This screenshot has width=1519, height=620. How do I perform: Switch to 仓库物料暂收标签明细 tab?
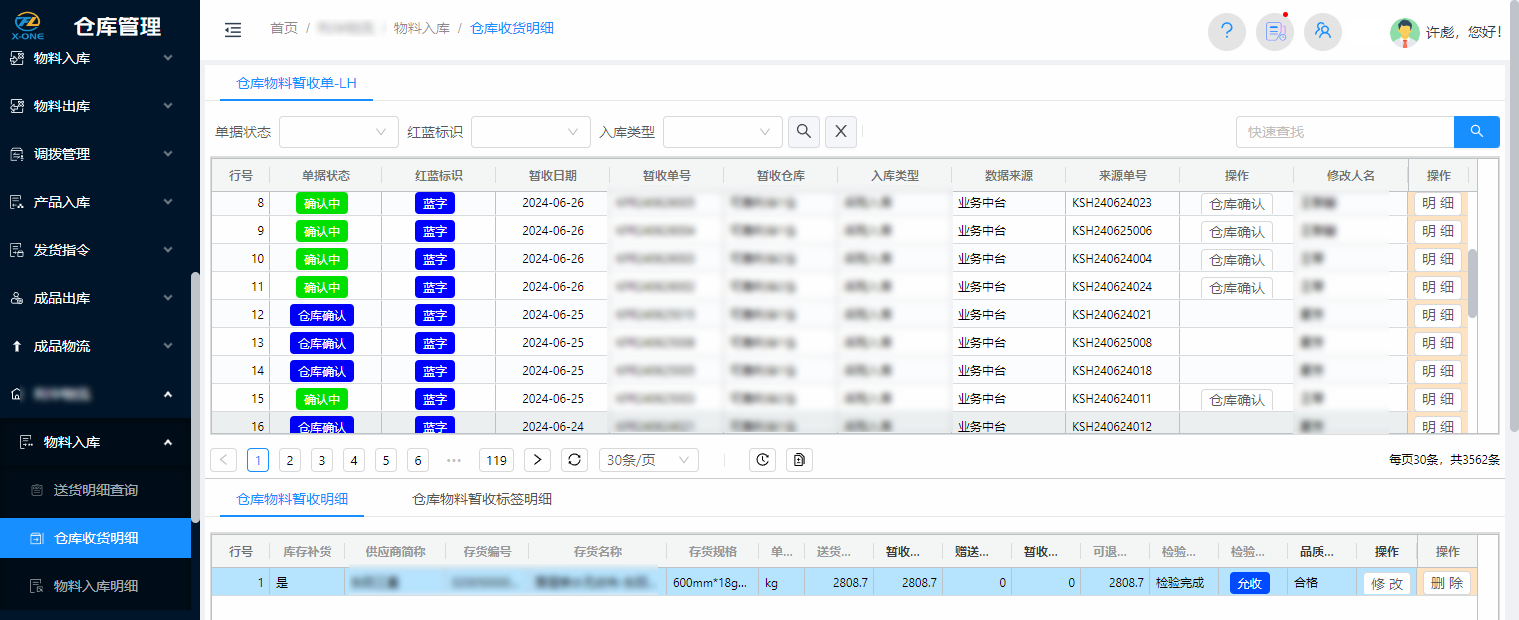pyautogui.click(x=481, y=499)
